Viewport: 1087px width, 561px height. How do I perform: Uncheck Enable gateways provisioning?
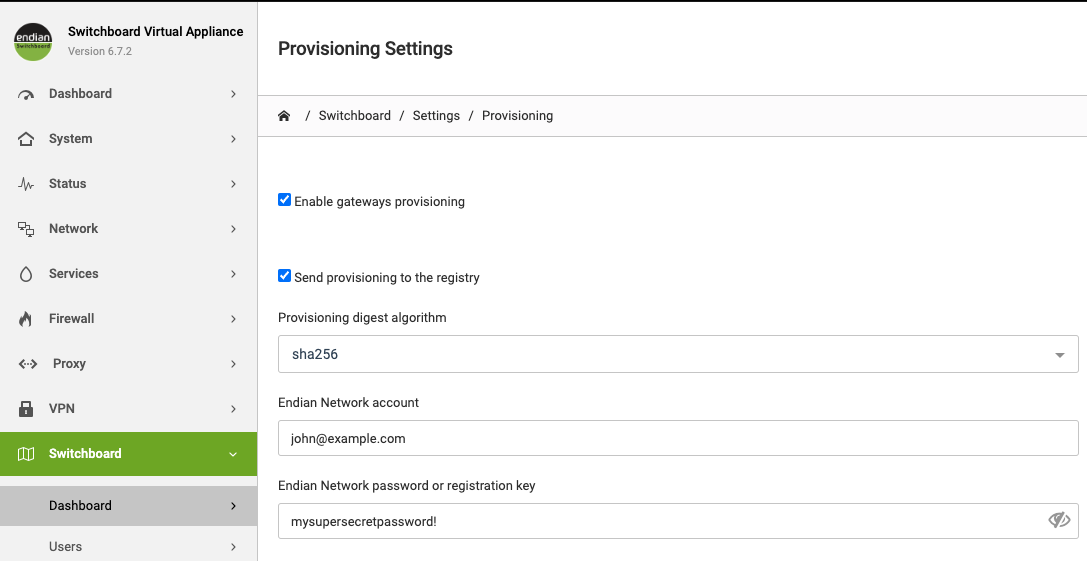pos(284,200)
